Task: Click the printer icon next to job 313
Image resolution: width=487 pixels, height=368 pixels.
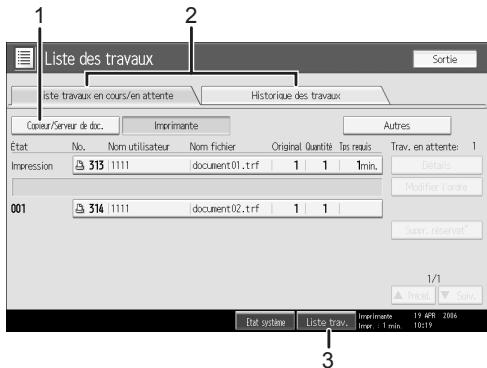Action: [80, 165]
